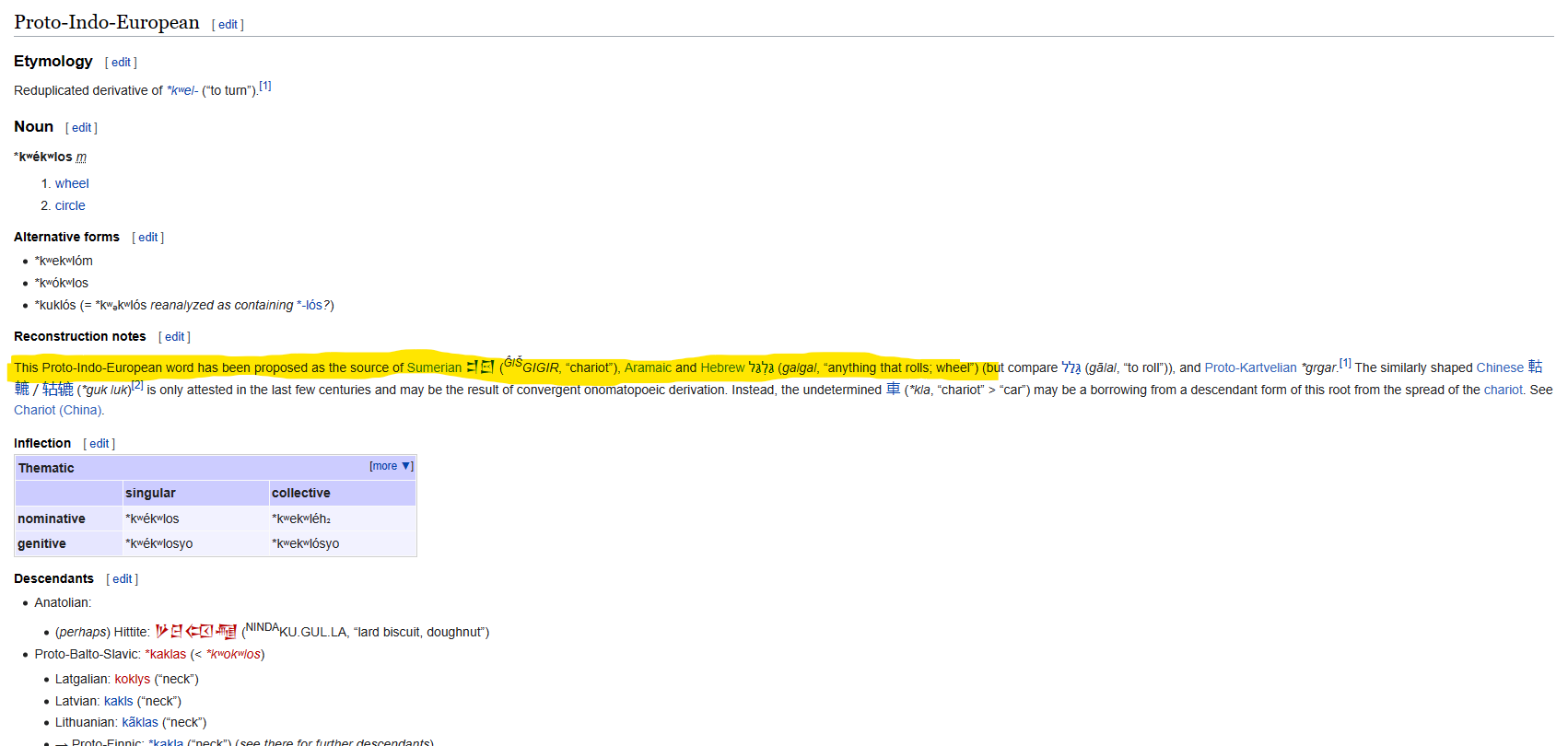The width and height of the screenshot is (1568, 746).
Task: Click the collective column header
Action: coord(342,493)
